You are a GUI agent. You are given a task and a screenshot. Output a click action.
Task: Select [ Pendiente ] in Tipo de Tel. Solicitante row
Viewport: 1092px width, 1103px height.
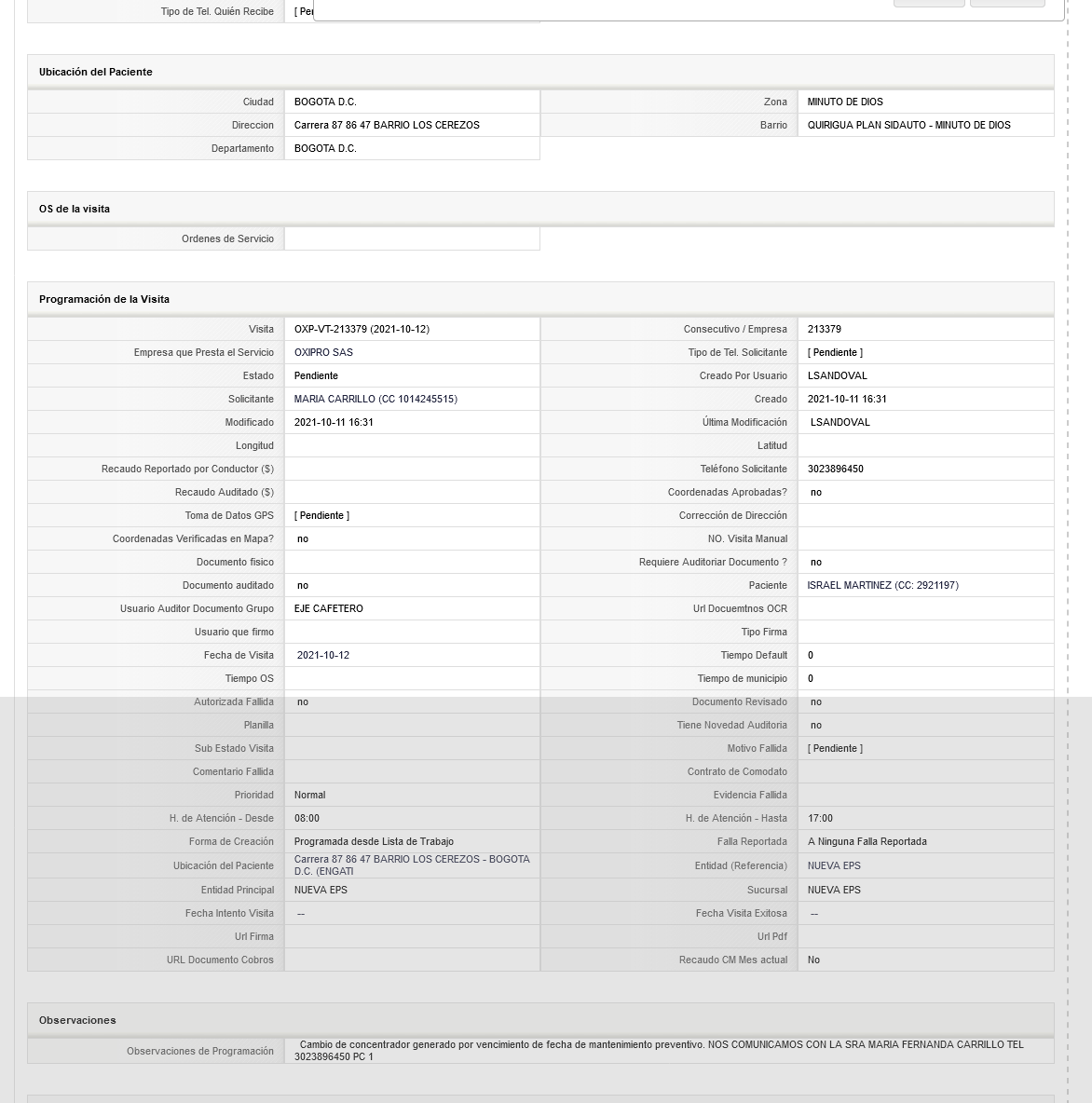click(x=835, y=352)
